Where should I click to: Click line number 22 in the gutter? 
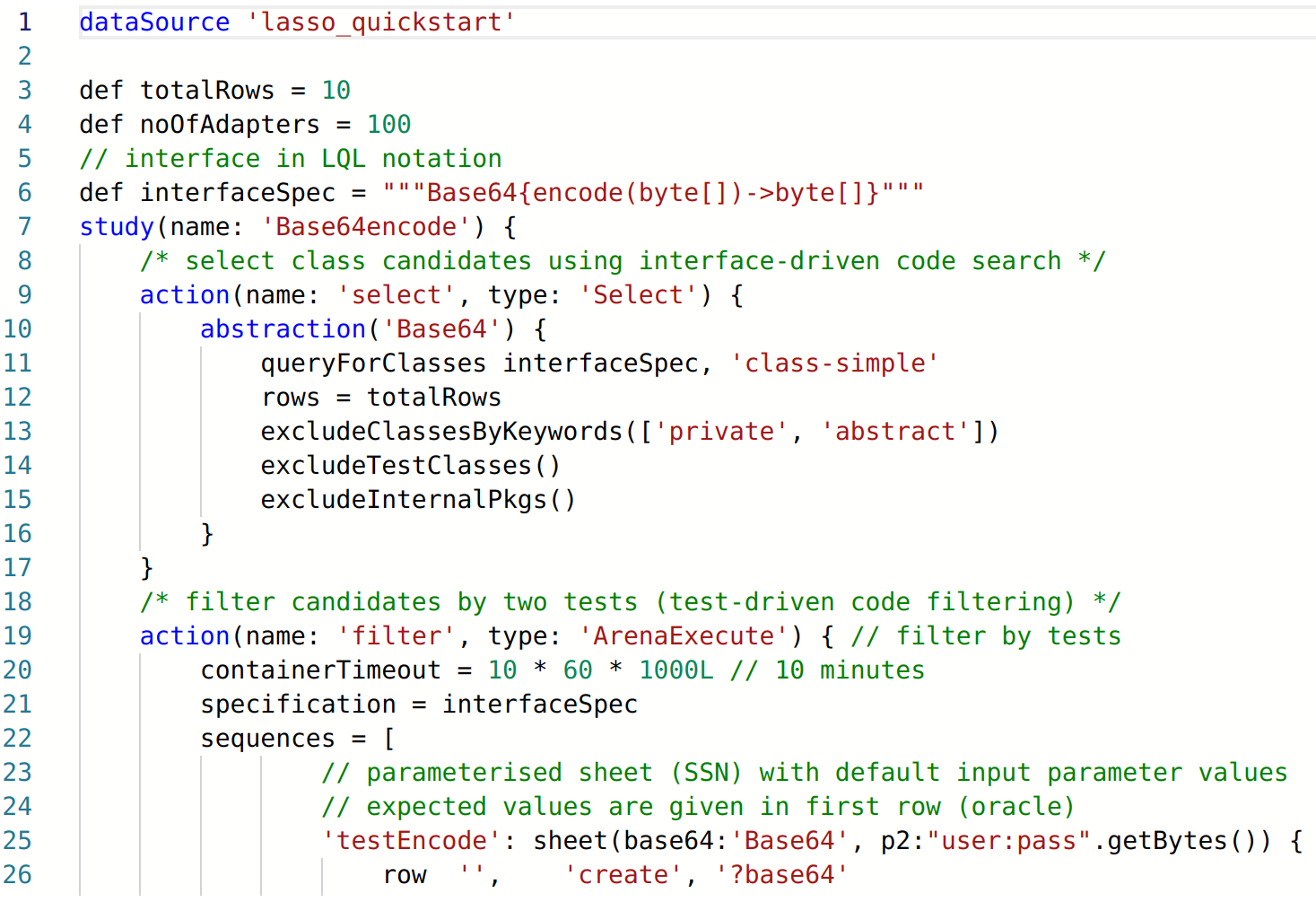(18, 738)
